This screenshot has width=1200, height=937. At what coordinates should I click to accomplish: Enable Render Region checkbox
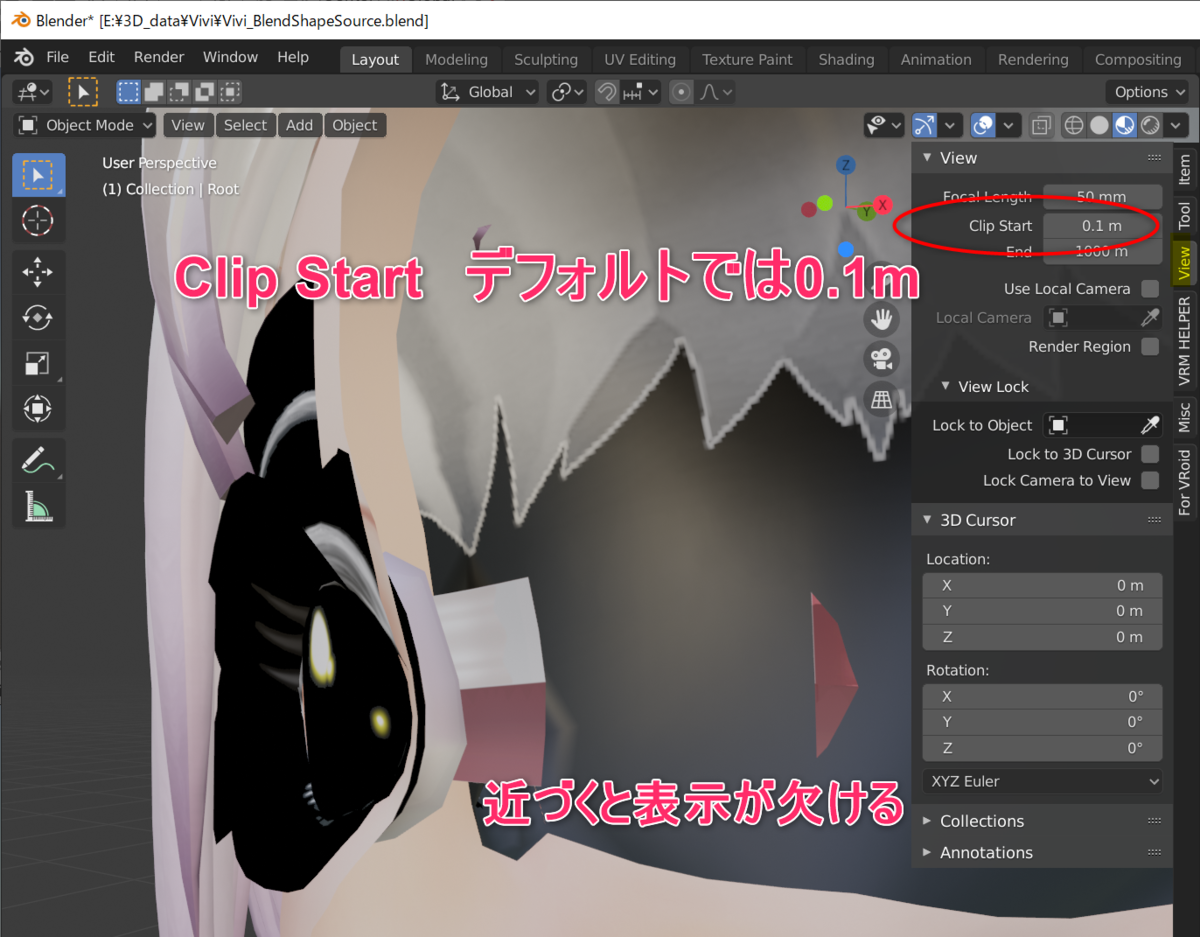[x=1150, y=347]
